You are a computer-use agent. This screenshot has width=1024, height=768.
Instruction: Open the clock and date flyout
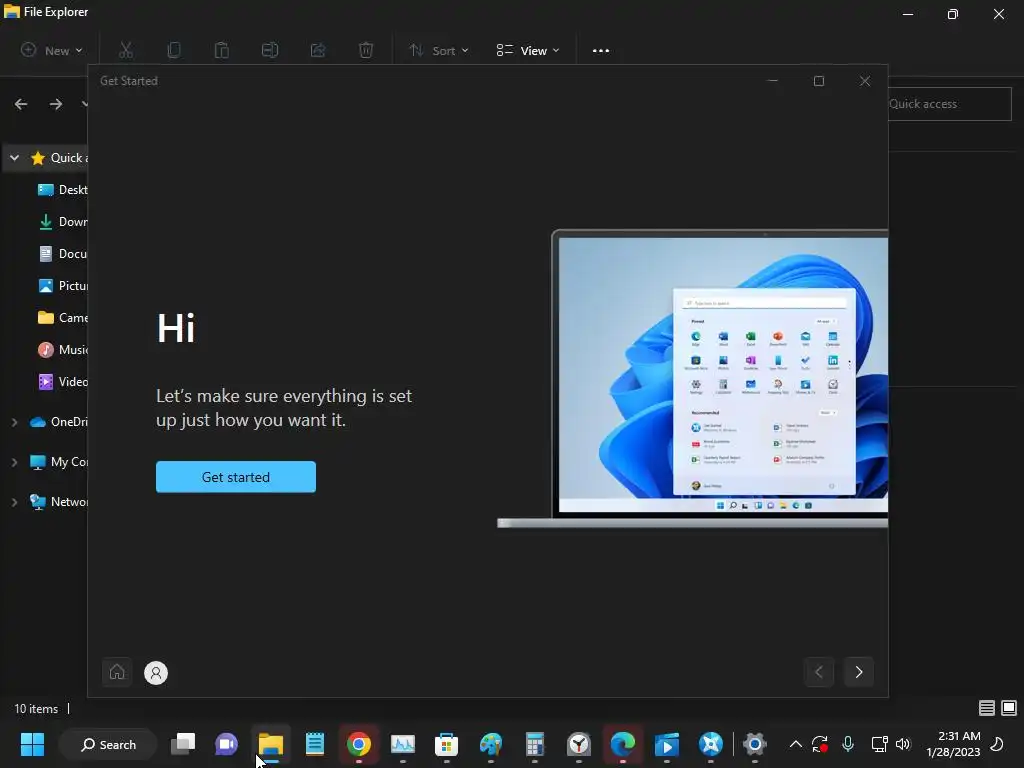[953, 744]
